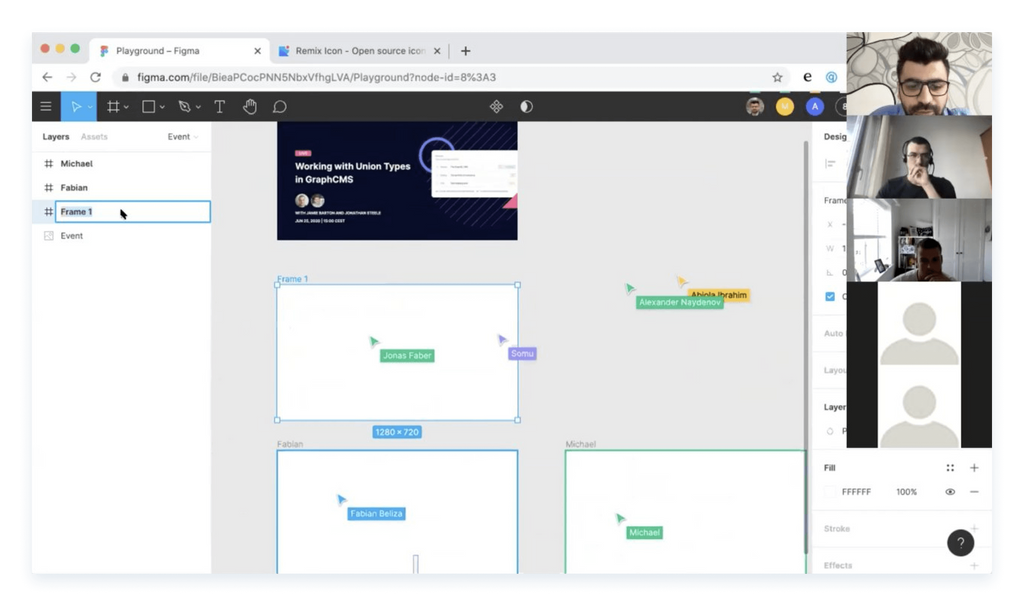Click the browser address bar URL
The height and width of the screenshot is (606, 1024).
coord(316,77)
